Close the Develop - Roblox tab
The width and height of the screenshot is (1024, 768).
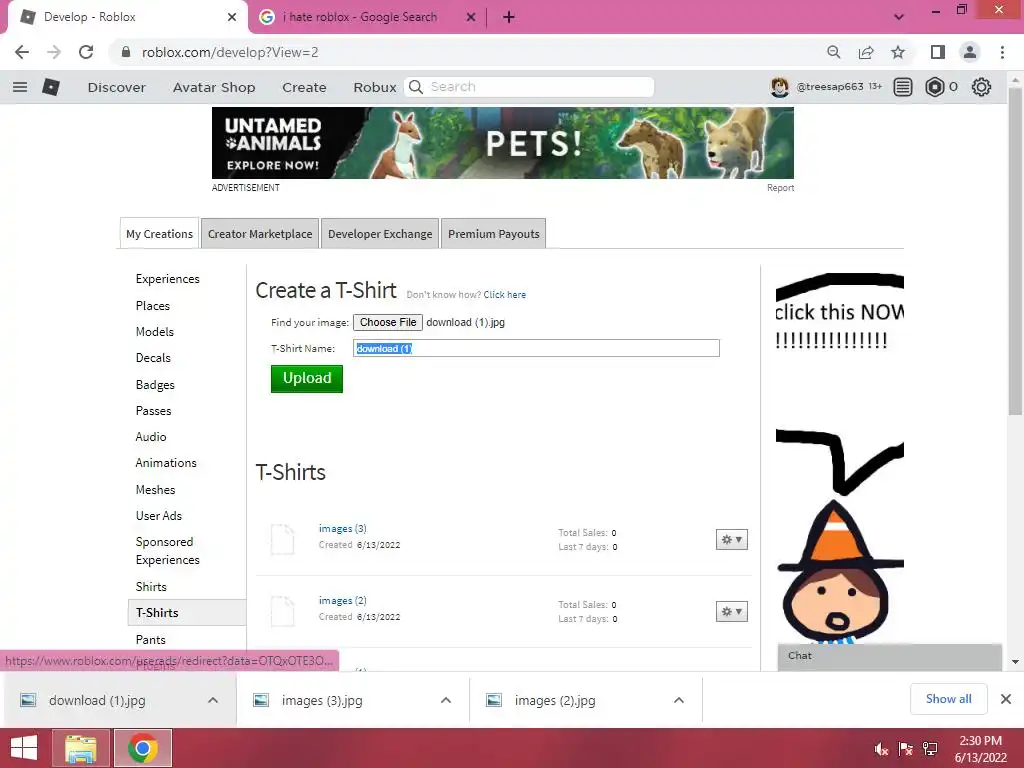[232, 17]
